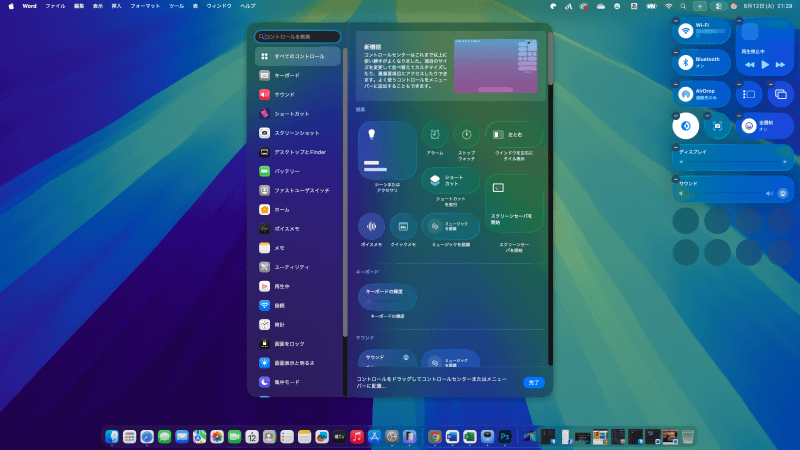Image resolution: width=800 pixels, height=450 pixels.
Task: Select the バッテリー category in sidebar
Action: 297,171
